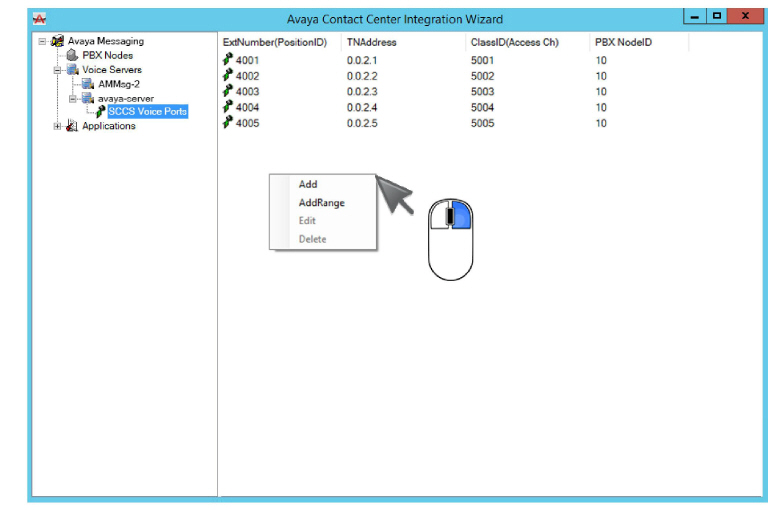Collapse the Voice Servers tree node
Screen dimensions: 768x510
point(57,70)
